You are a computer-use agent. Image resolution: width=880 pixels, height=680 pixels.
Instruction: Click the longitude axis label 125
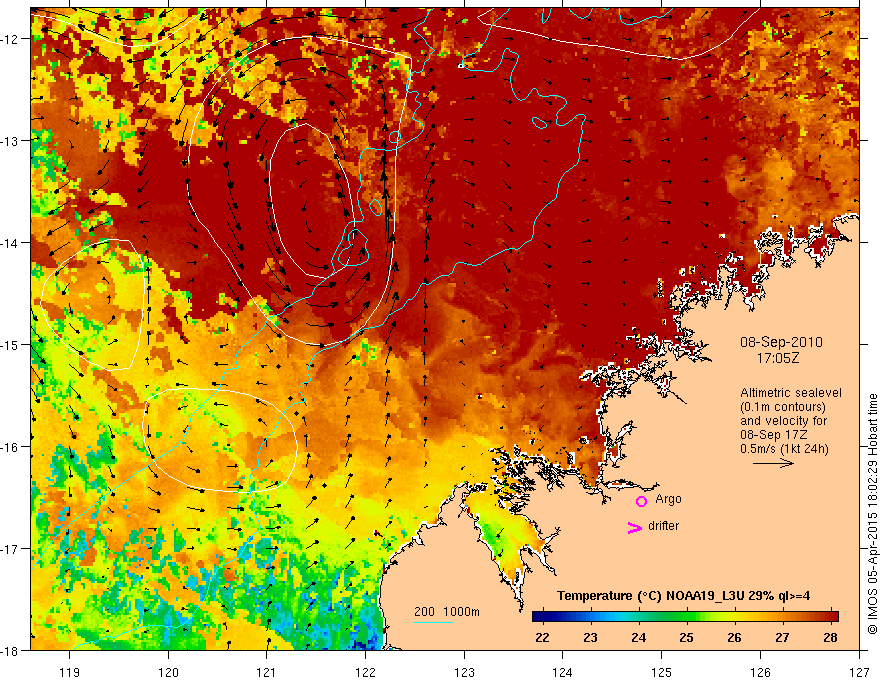(x=662, y=672)
